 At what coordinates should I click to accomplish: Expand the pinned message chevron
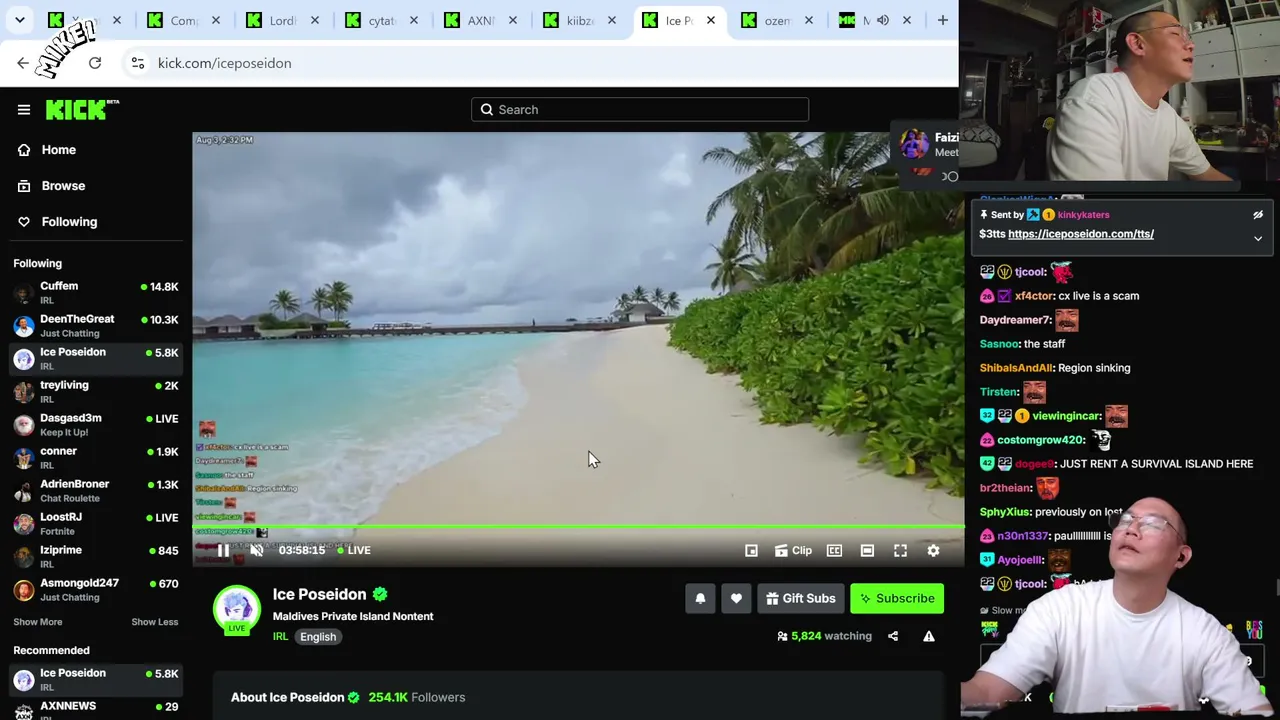coord(1258,239)
